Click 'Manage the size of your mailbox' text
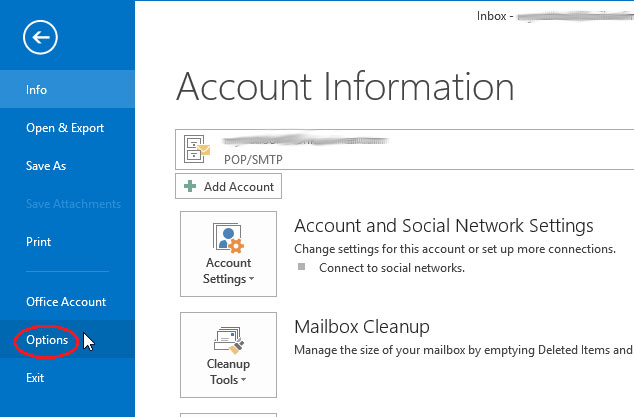 (464, 350)
